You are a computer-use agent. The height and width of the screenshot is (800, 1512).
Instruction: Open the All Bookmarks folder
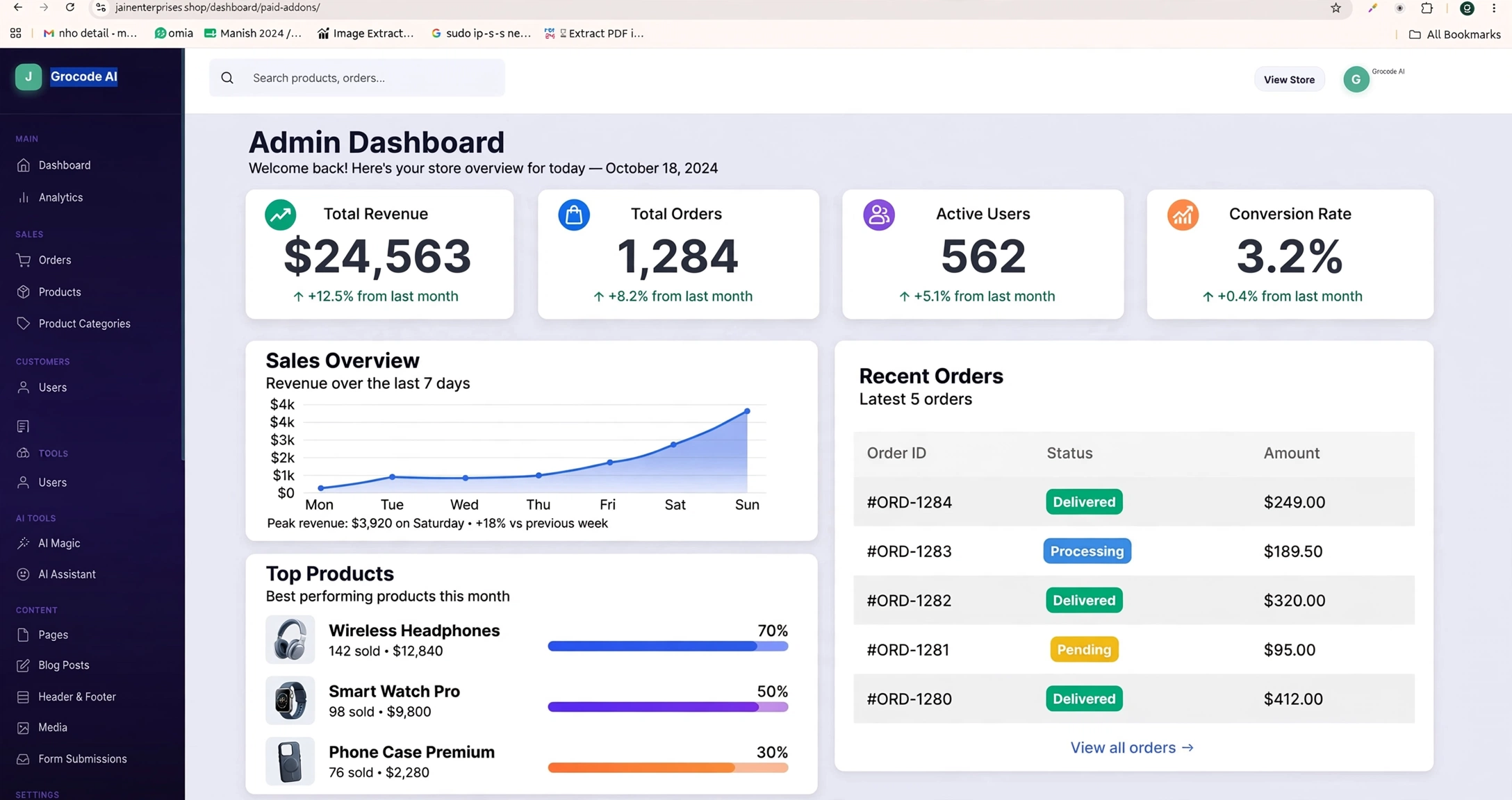tap(1454, 34)
